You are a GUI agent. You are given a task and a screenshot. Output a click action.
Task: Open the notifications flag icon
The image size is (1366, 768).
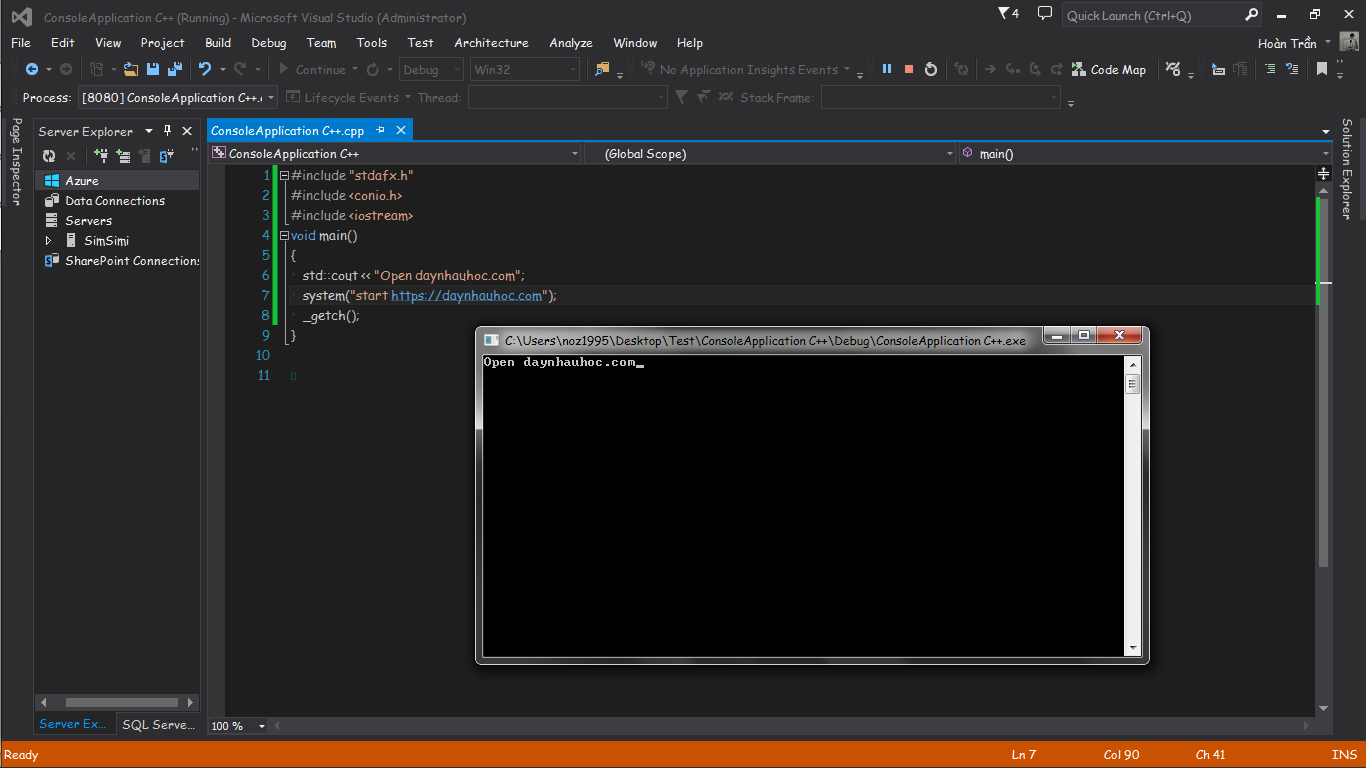[x=1006, y=14]
